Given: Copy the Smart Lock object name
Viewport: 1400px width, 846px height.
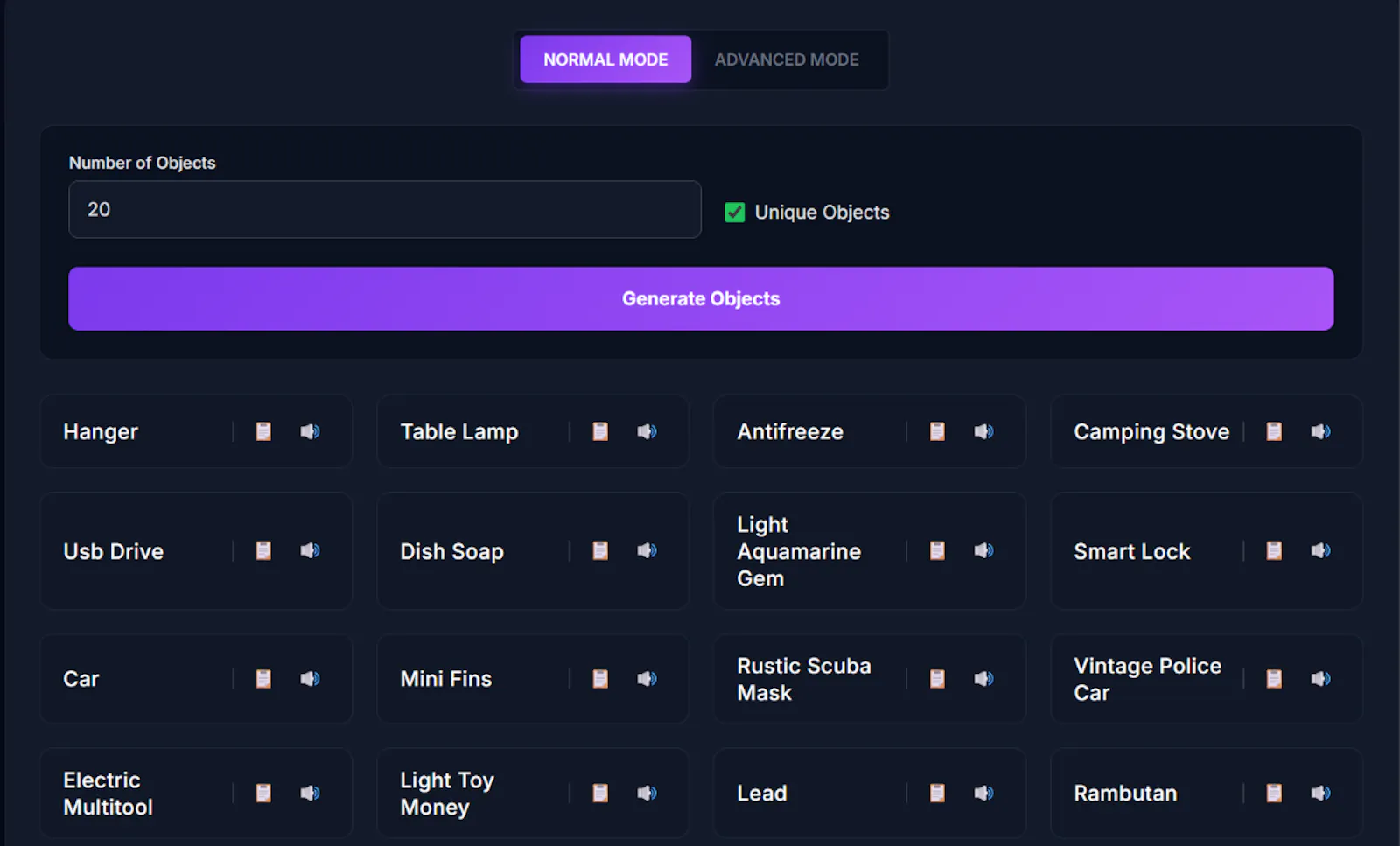Looking at the screenshot, I should point(1274,550).
